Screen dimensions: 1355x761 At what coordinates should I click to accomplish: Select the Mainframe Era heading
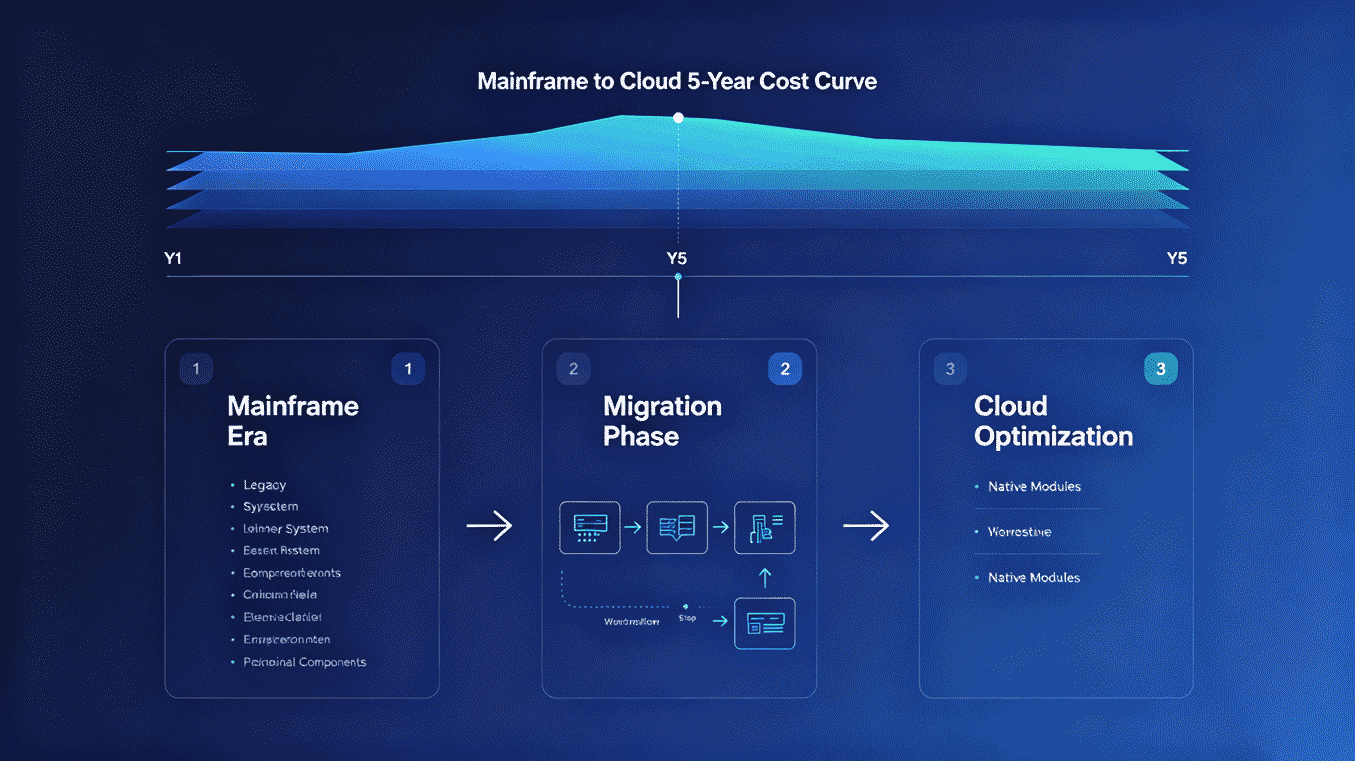tap(293, 421)
